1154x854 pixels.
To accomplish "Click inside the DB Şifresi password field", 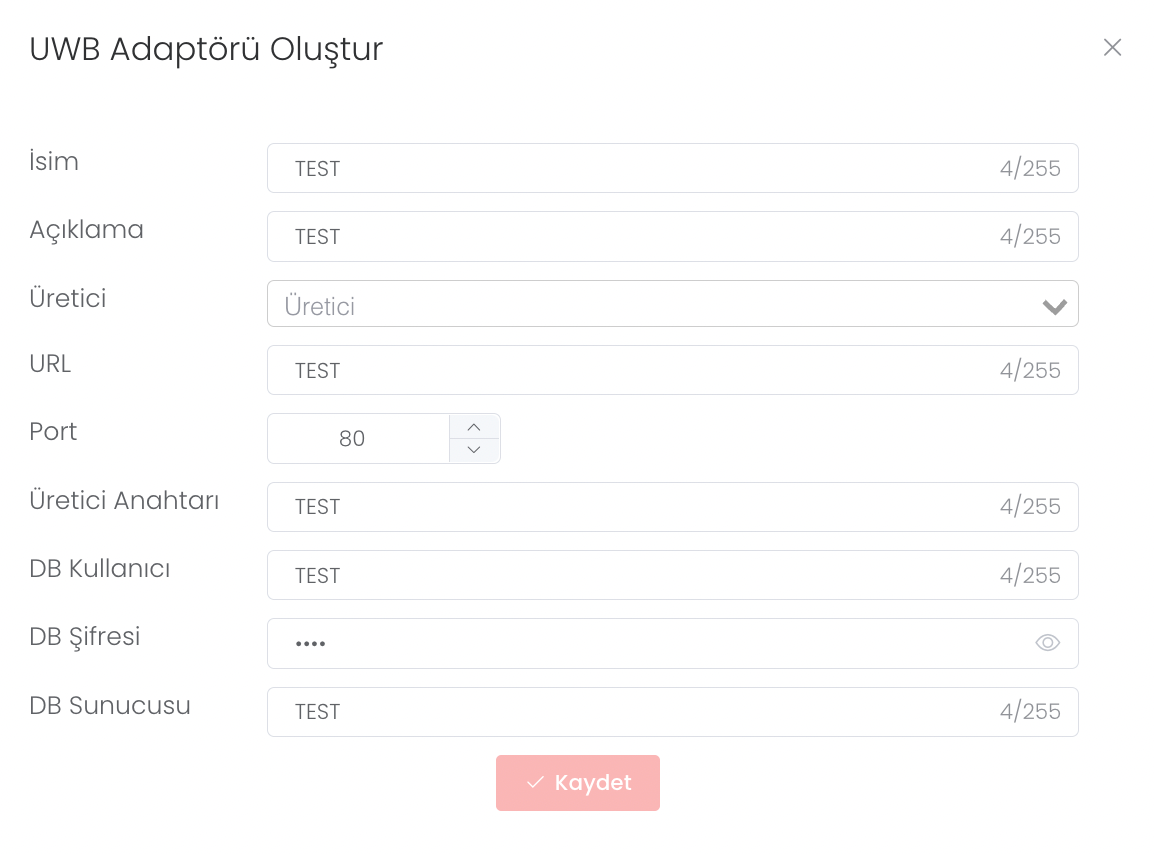I will 640,643.
